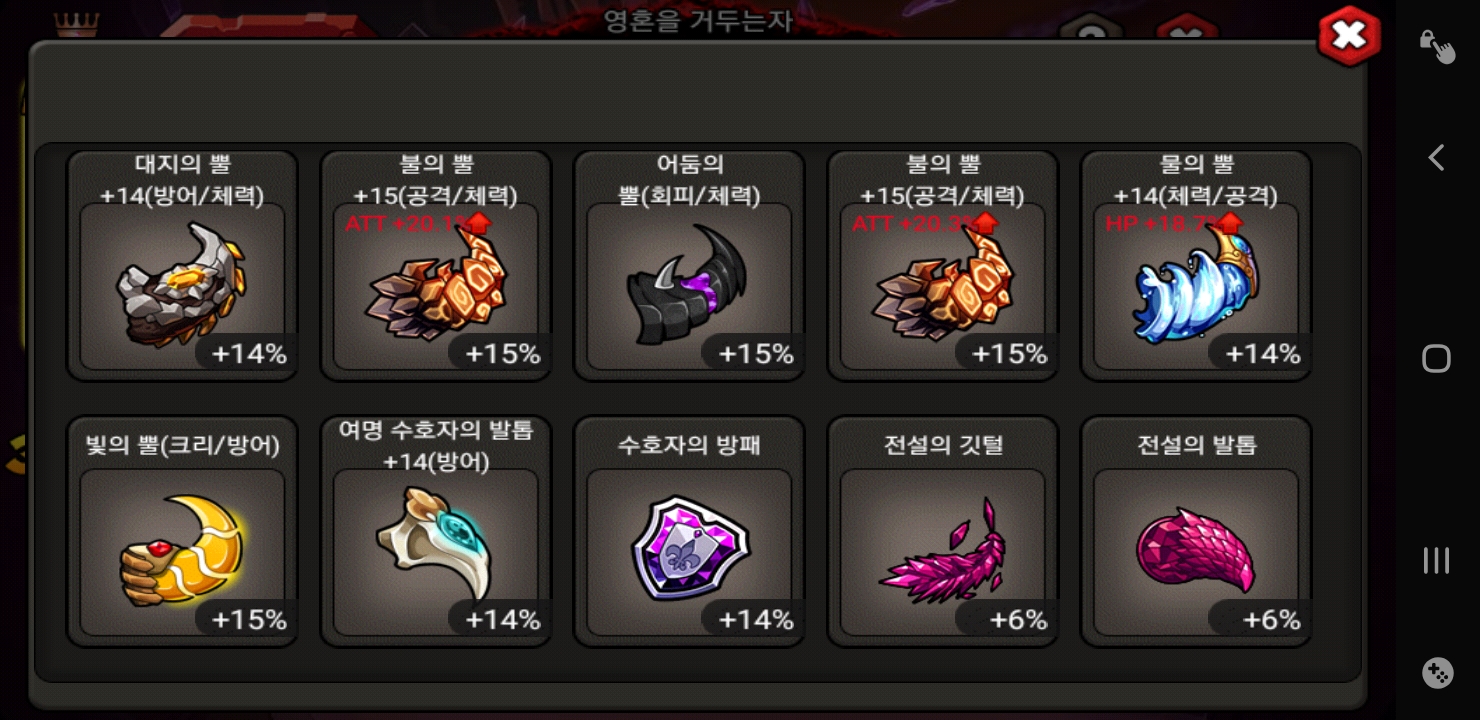This screenshot has width=1480, height=720.
Task: Pick the 전설의 발톱 pink claw item
Action: coord(1196,532)
